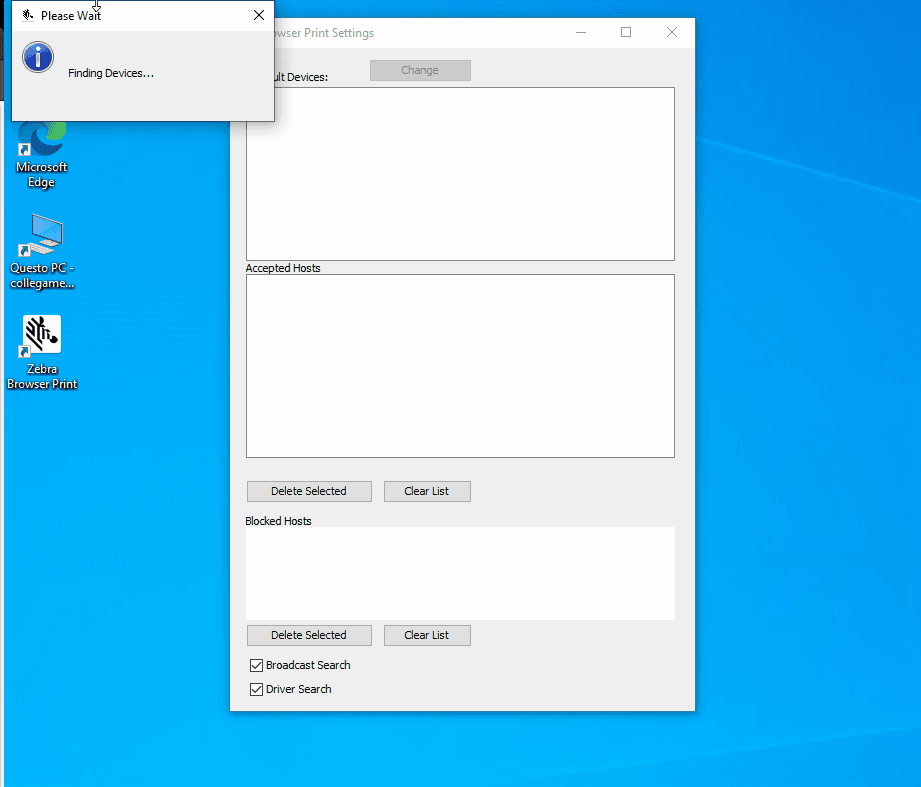Click inside the Accepted Hosts list box
The width and height of the screenshot is (921, 787).
coord(460,365)
